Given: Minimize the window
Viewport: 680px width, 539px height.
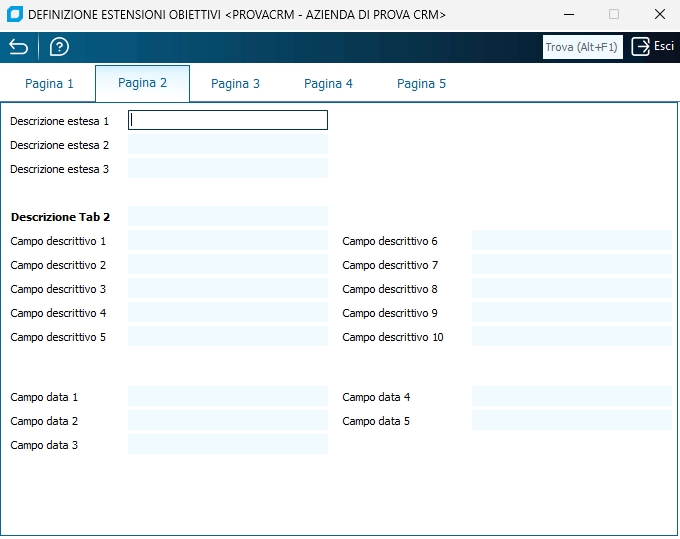Looking at the screenshot, I should pos(569,14).
